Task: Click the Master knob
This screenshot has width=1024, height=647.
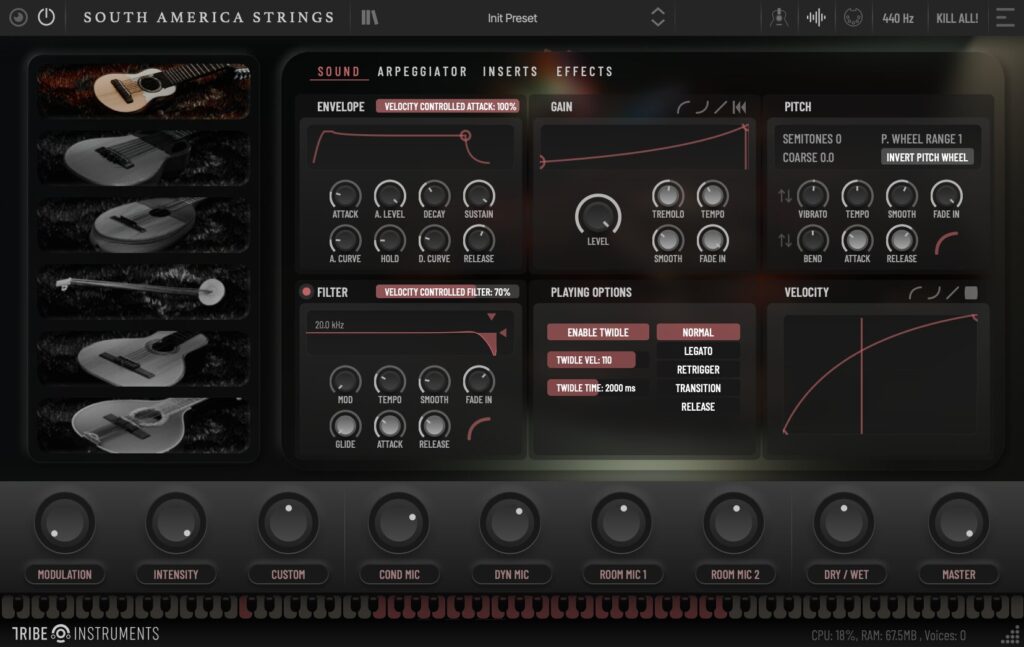Action: (x=958, y=522)
